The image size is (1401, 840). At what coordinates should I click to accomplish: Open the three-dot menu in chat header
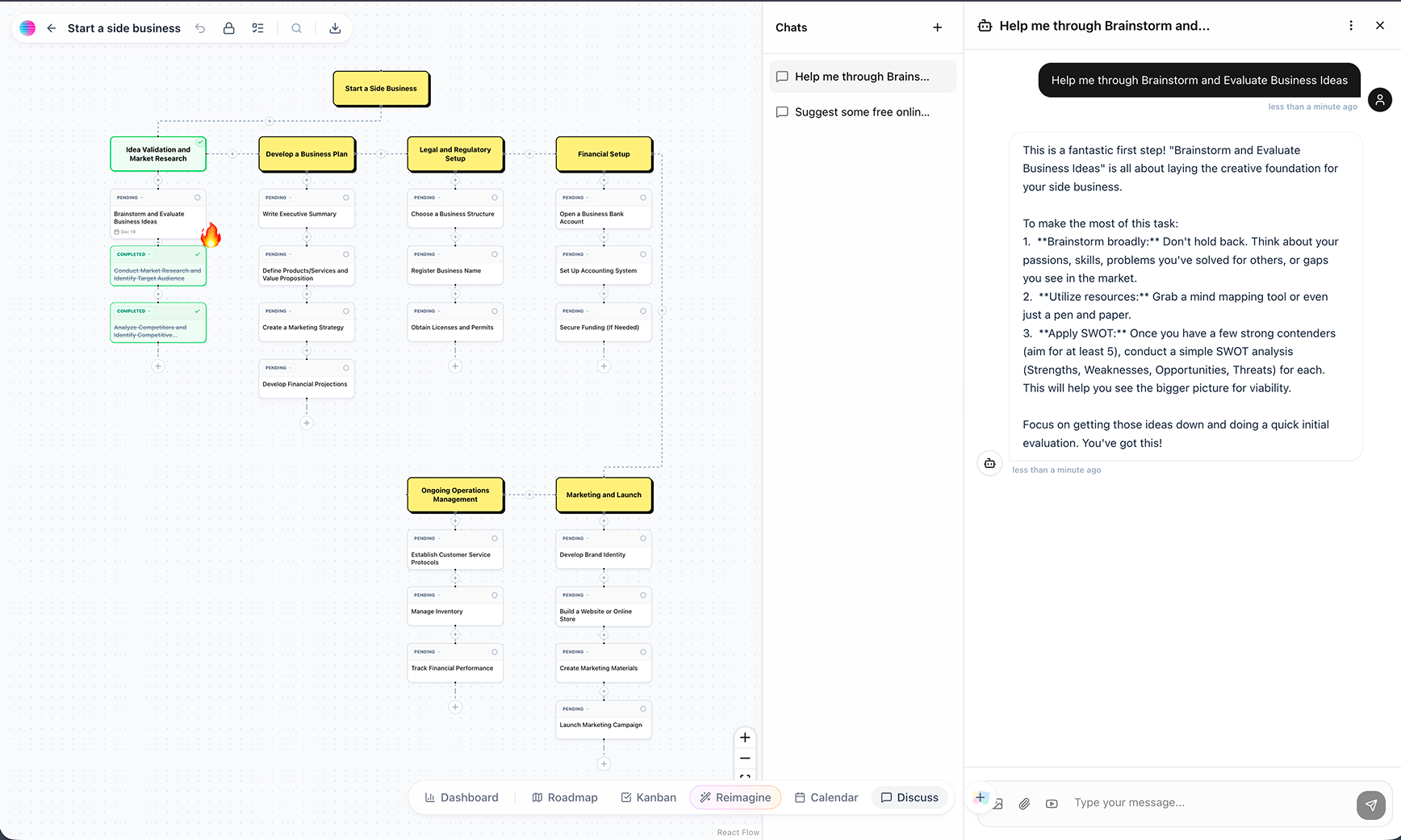point(1350,25)
